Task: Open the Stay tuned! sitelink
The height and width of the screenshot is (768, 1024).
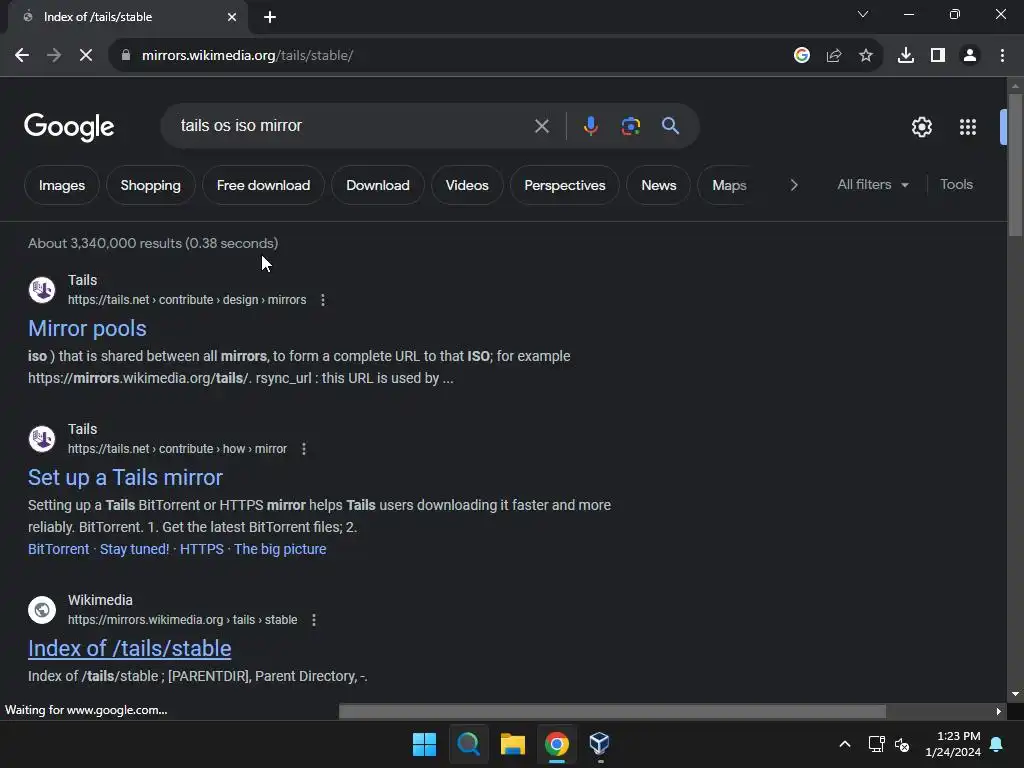Action: coord(135,549)
